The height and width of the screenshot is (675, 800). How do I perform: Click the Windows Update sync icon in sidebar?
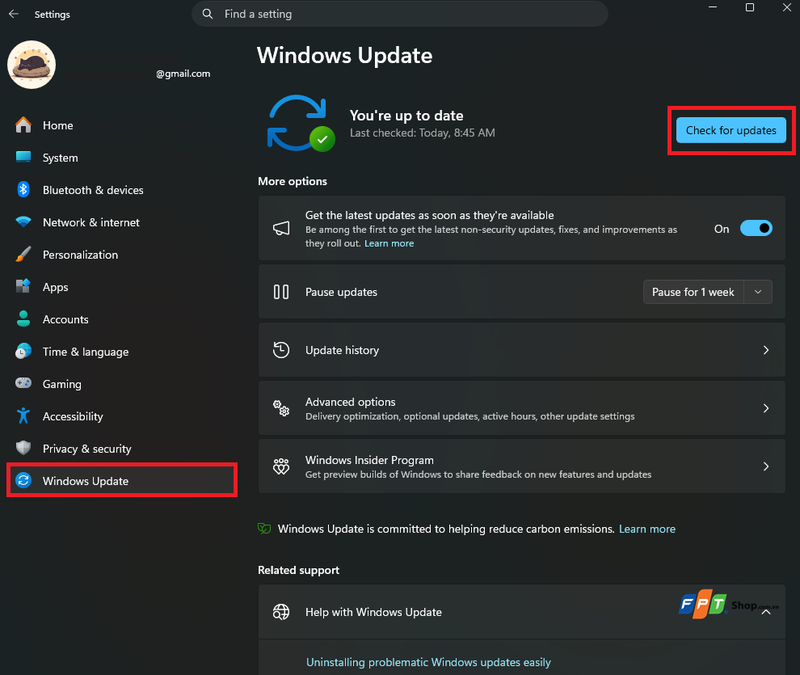pos(23,480)
